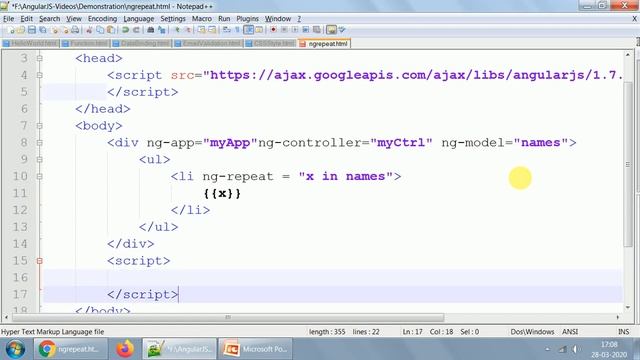The width and height of the screenshot is (640, 360).
Task: Click the 'ANSI' encoding status bar entry
Action: click(570, 331)
